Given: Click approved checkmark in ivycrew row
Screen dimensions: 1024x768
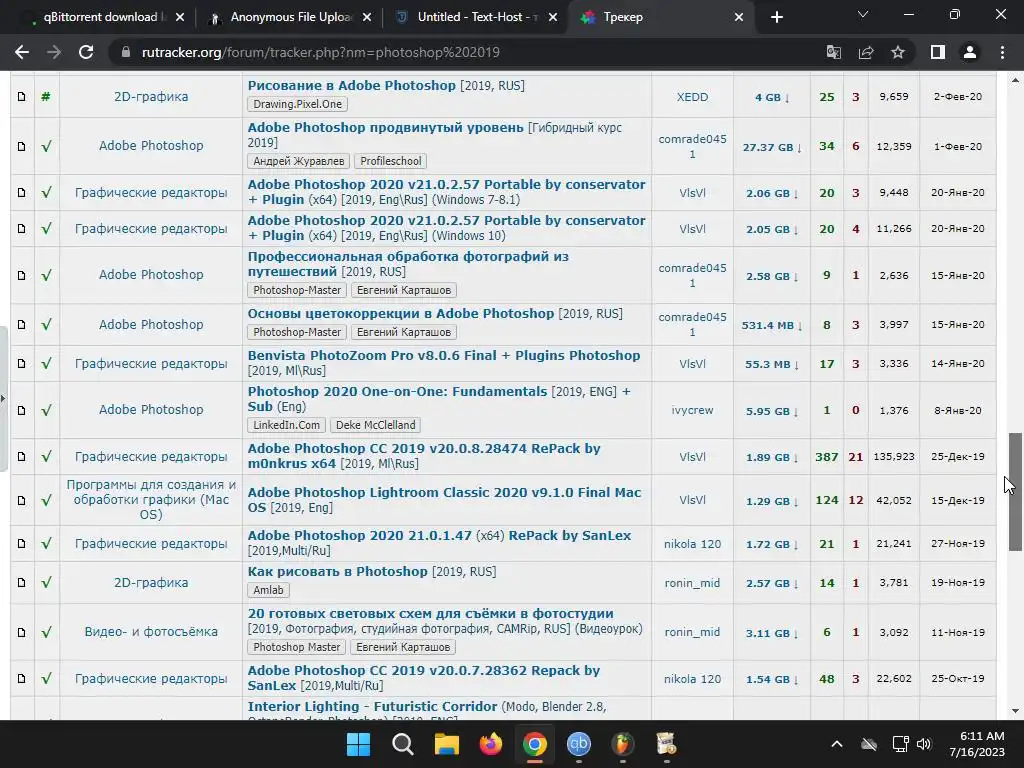Looking at the screenshot, I should [x=46, y=410].
